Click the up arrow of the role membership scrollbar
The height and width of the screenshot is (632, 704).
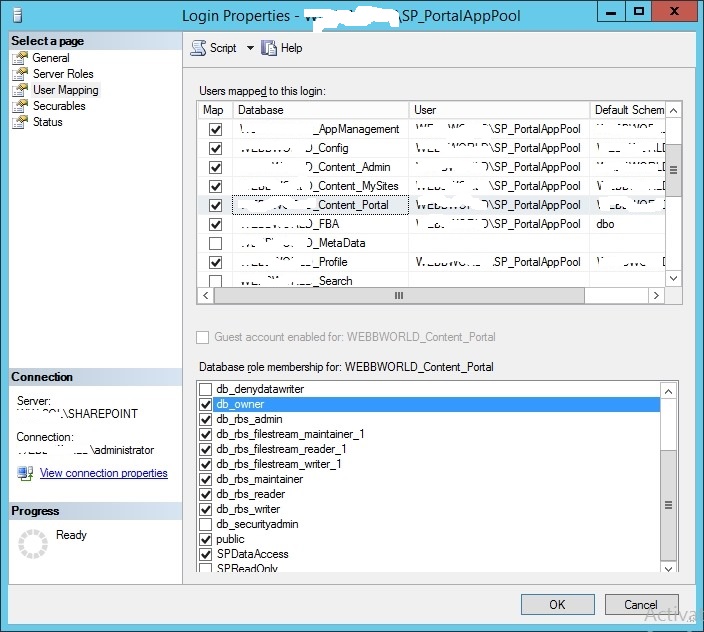(x=669, y=391)
